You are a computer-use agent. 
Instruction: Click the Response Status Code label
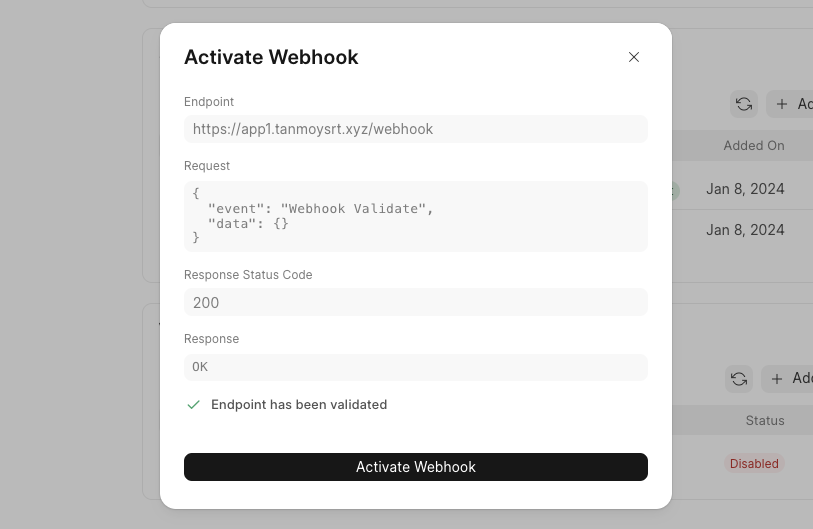[248, 275]
